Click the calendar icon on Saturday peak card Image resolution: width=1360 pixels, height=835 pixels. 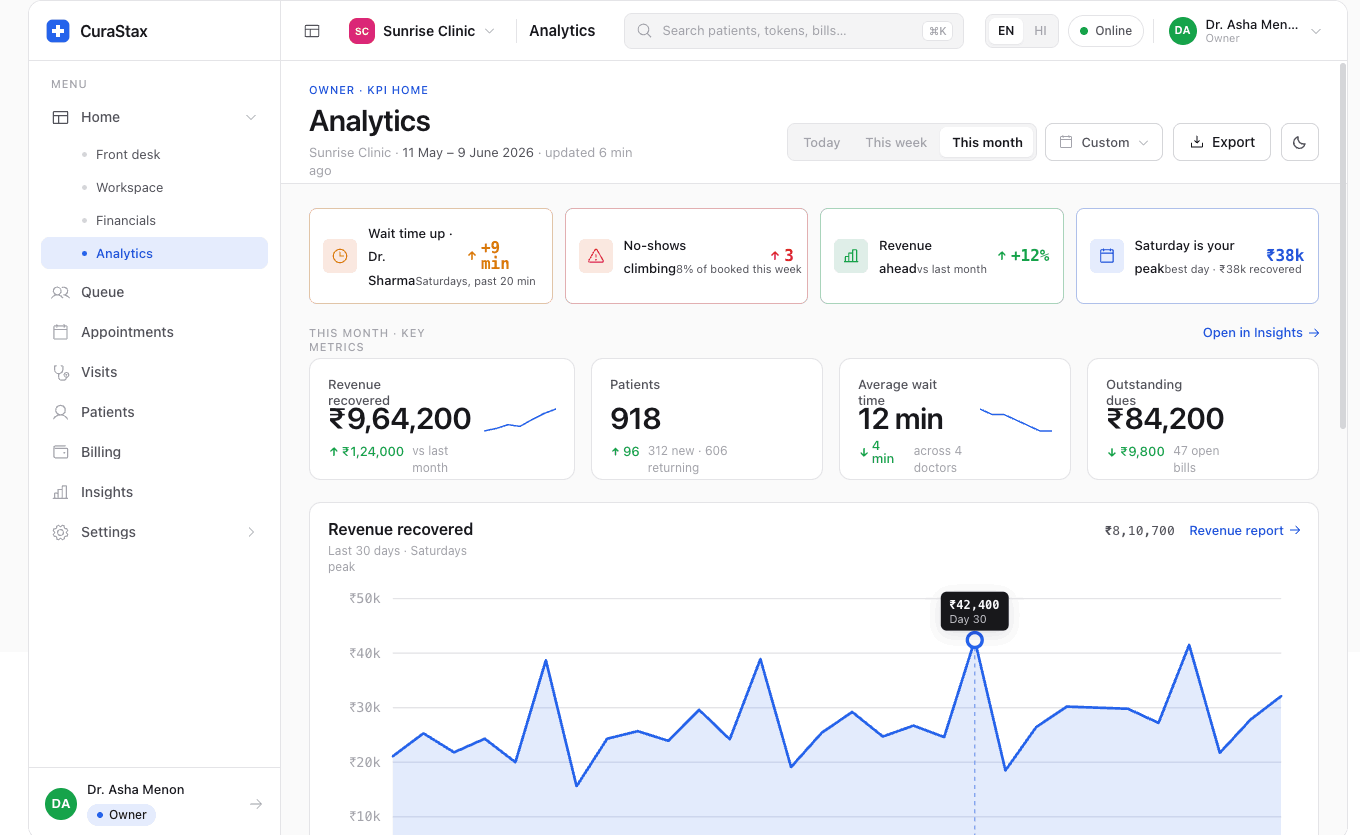(x=1107, y=256)
